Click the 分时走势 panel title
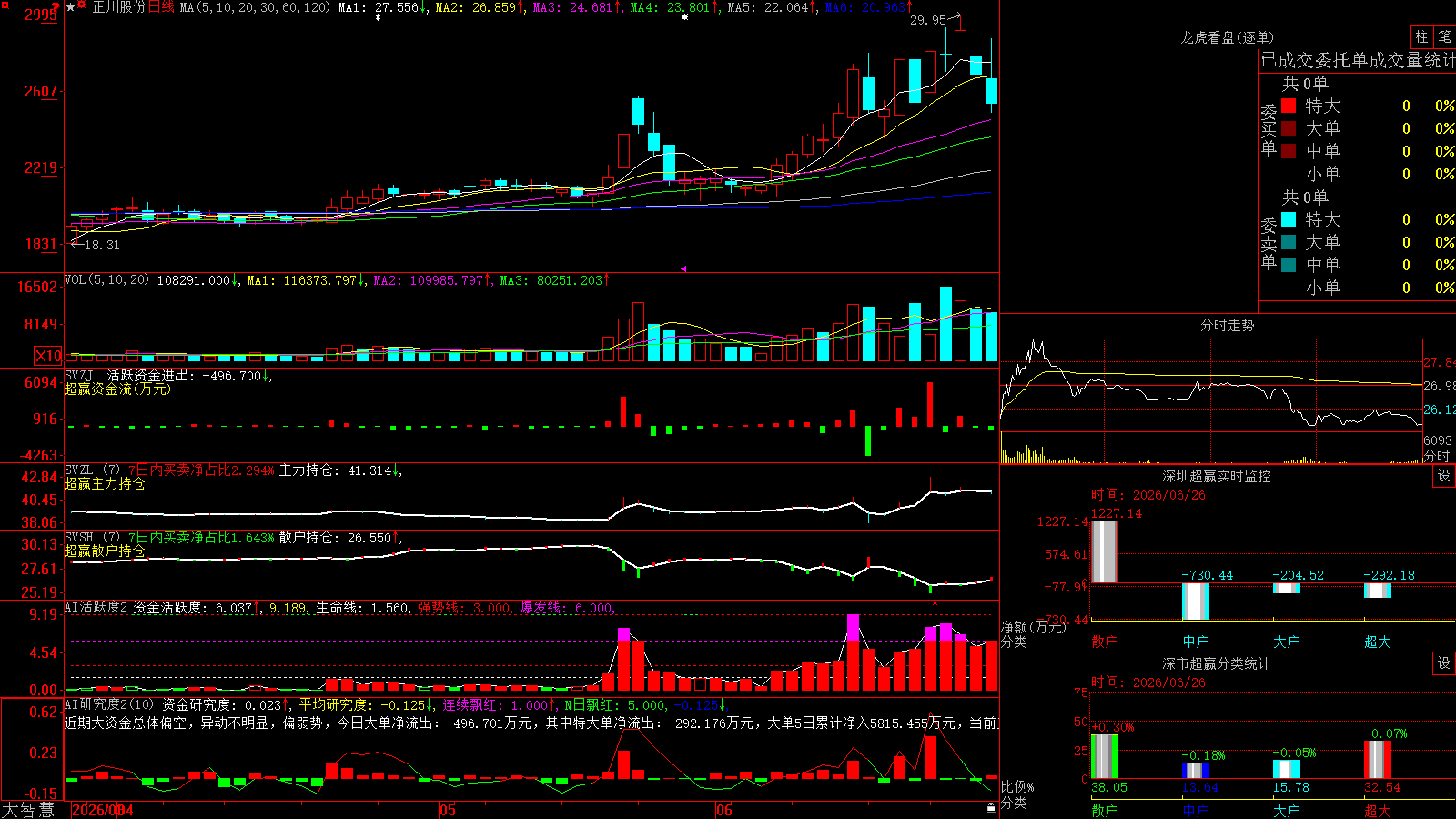The width and height of the screenshot is (1456, 819). (1228, 325)
